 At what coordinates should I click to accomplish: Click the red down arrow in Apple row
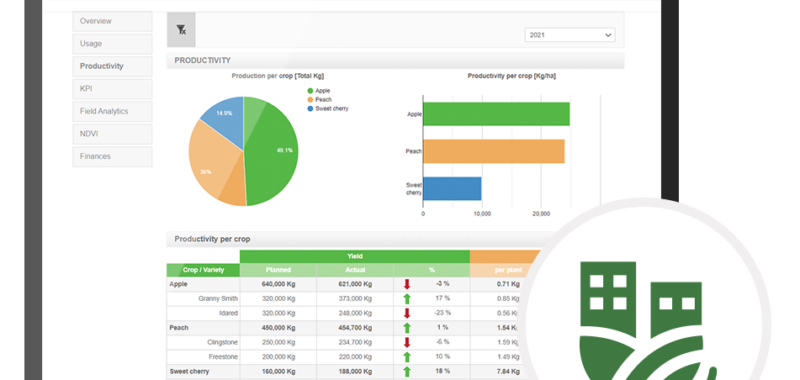[407, 284]
